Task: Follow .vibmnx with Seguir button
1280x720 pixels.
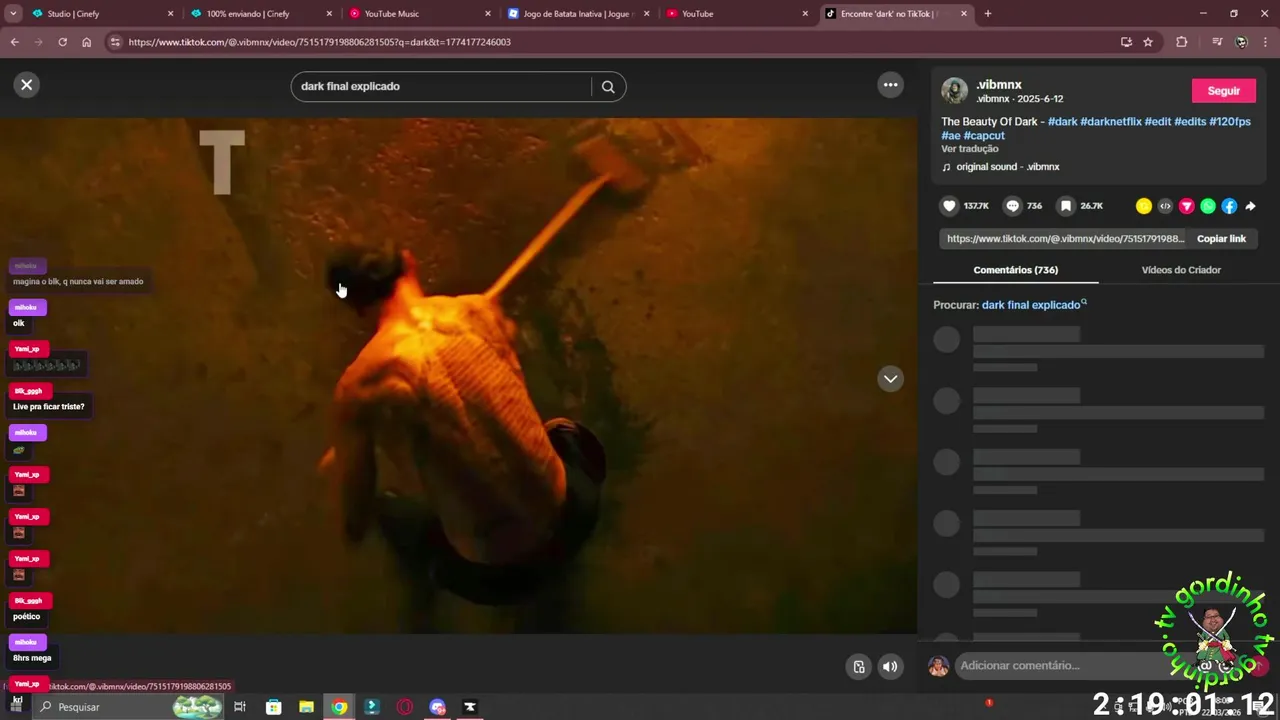Action: click(x=1223, y=90)
